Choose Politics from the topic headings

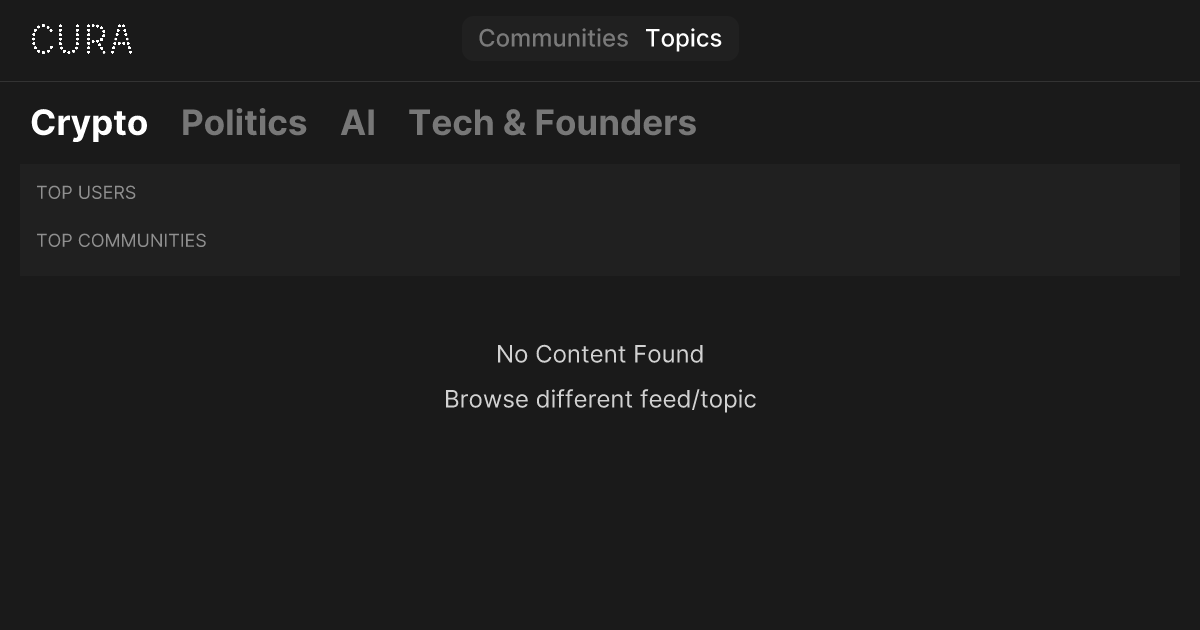(x=244, y=123)
